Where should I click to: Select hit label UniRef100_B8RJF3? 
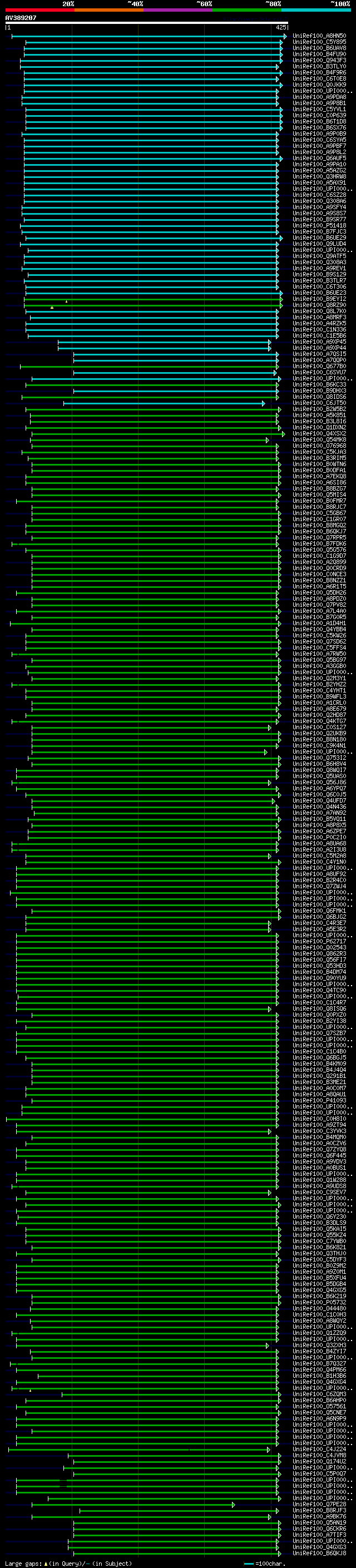(x=319, y=1510)
